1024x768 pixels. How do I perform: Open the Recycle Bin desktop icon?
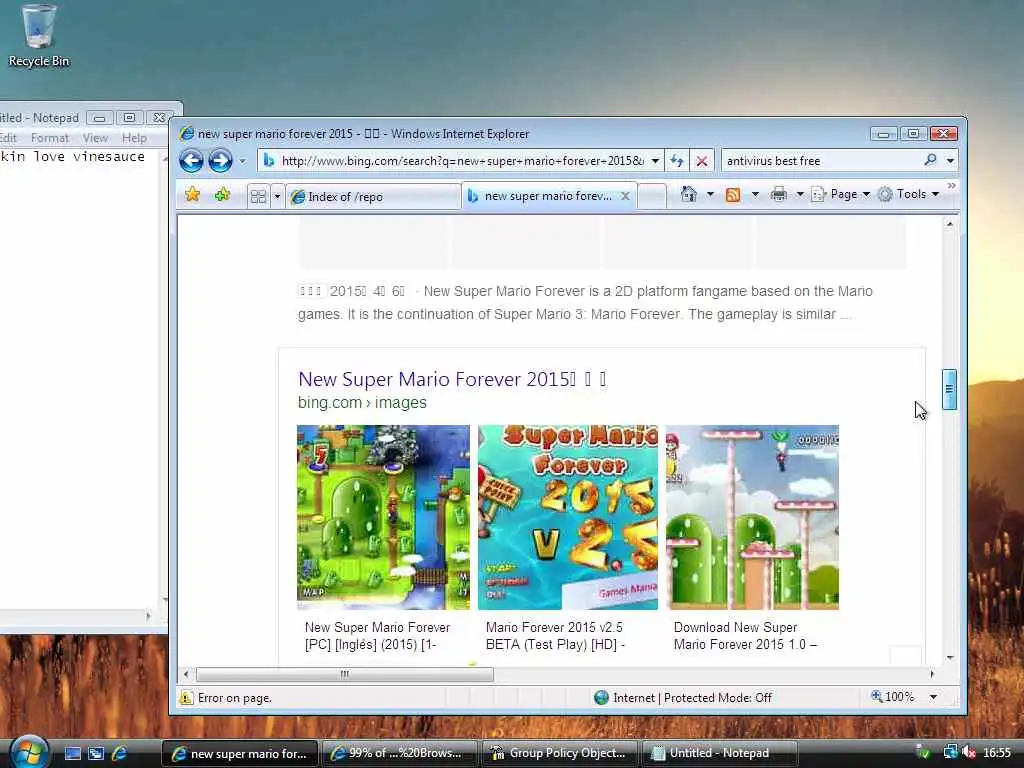click(x=39, y=37)
